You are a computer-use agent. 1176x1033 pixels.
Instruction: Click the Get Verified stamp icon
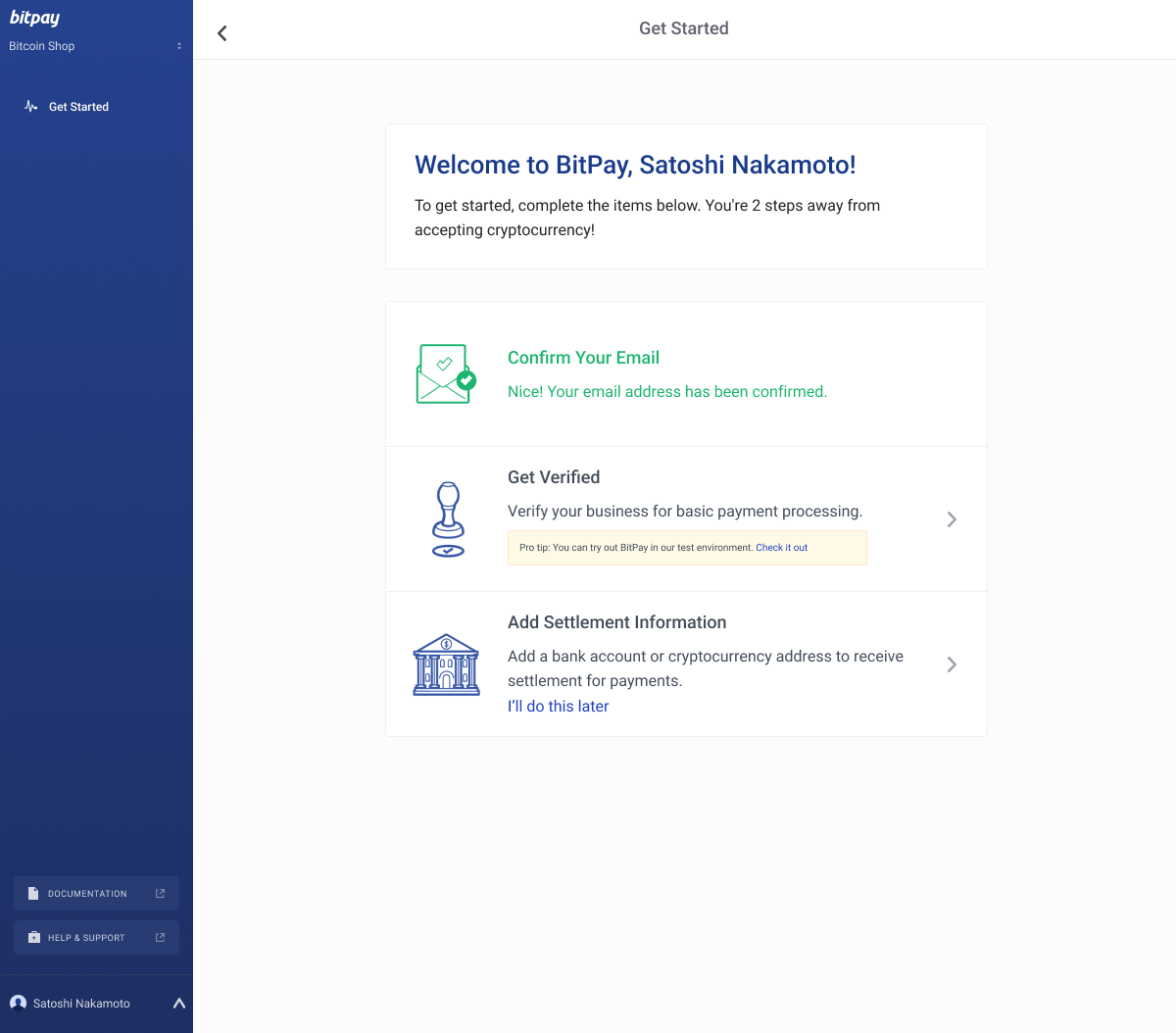[448, 519]
